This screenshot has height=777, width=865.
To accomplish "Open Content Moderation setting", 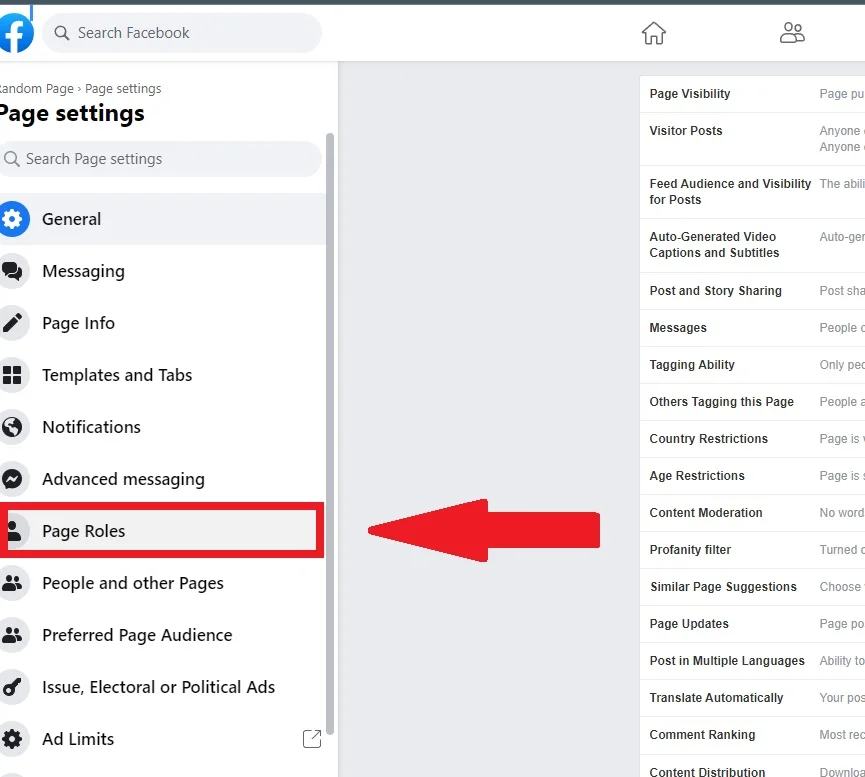I will (752, 513).
